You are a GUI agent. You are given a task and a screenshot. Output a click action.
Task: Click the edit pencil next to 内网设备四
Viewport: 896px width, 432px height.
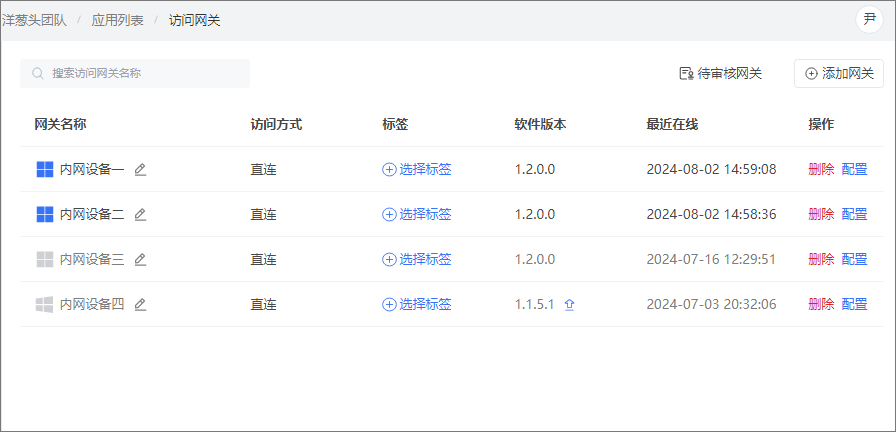[140, 305]
